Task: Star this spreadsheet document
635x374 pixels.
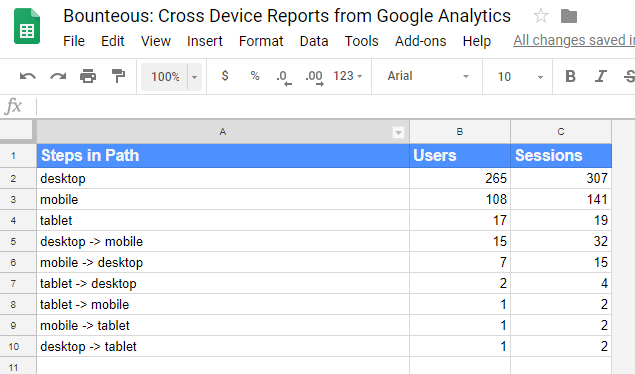Action: pos(541,16)
